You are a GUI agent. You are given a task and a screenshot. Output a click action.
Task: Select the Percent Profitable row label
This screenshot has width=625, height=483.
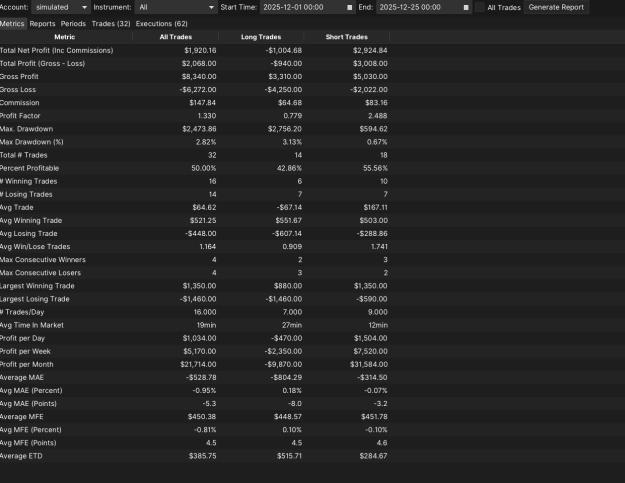pos(29,168)
